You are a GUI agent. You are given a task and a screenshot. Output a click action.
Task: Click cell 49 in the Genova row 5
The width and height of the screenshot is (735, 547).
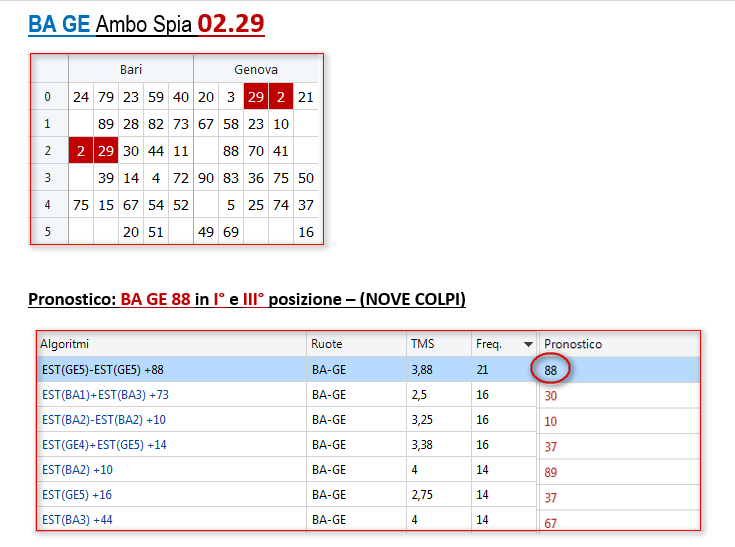tap(206, 232)
